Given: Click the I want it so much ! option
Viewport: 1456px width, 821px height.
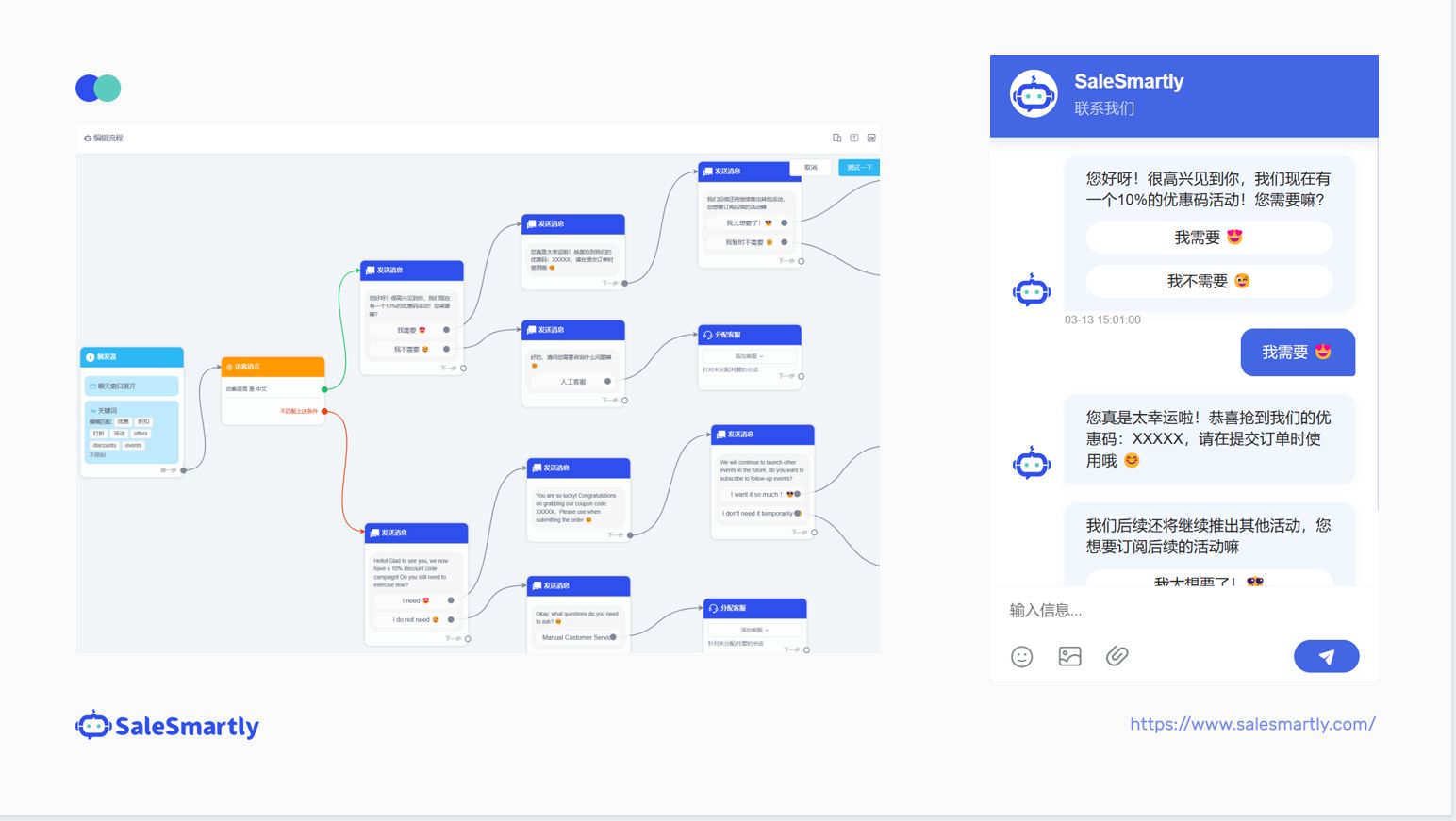Looking at the screenshot, I should point(762,494).
